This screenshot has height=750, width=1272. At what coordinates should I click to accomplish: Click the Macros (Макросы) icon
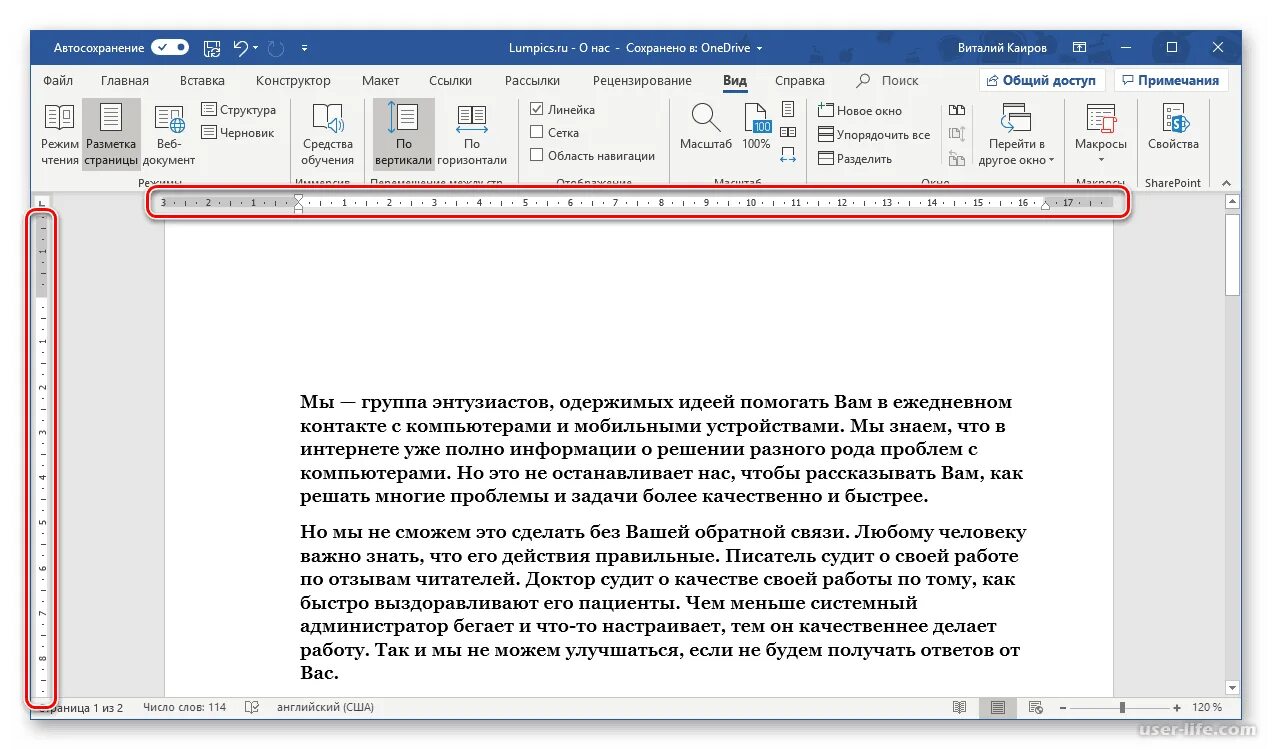coord(1101,120)
